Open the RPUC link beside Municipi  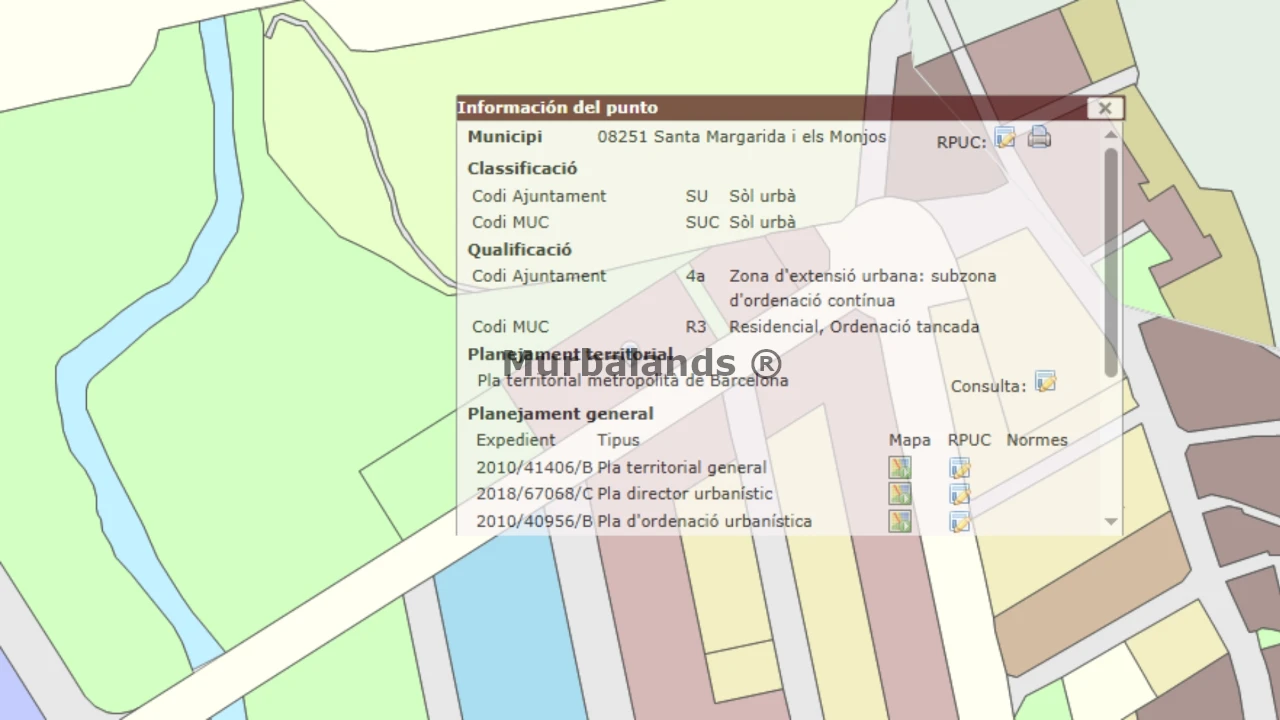click(x=1005, y=139)
